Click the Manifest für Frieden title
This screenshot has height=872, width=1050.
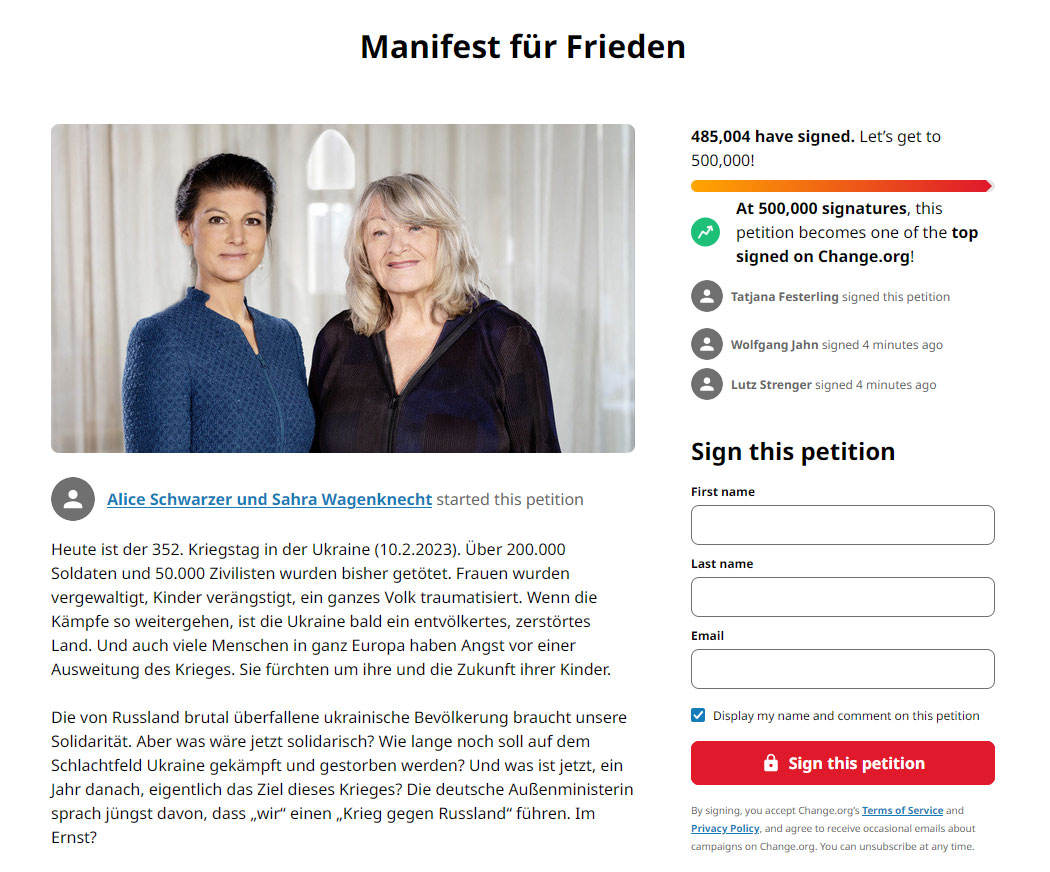[523, 47]
